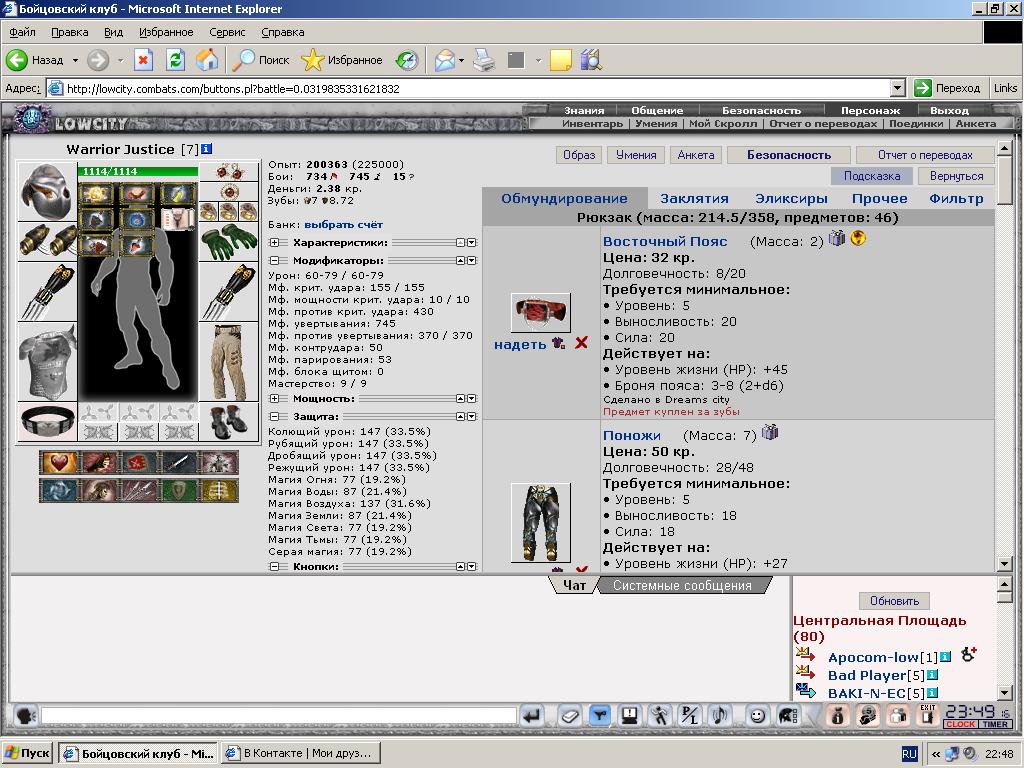Open the Системные сообщения tab

682,586
